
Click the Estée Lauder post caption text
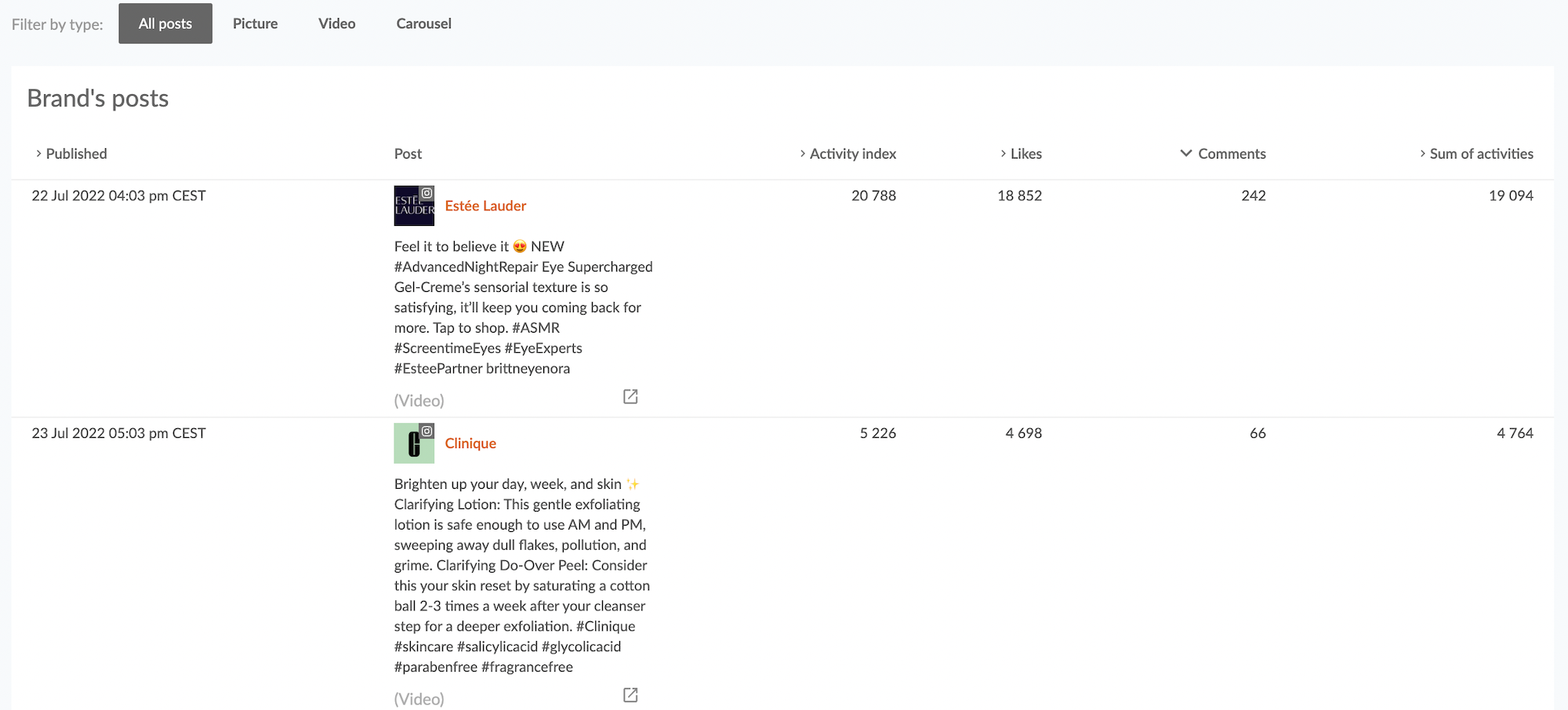pos(517,308)
